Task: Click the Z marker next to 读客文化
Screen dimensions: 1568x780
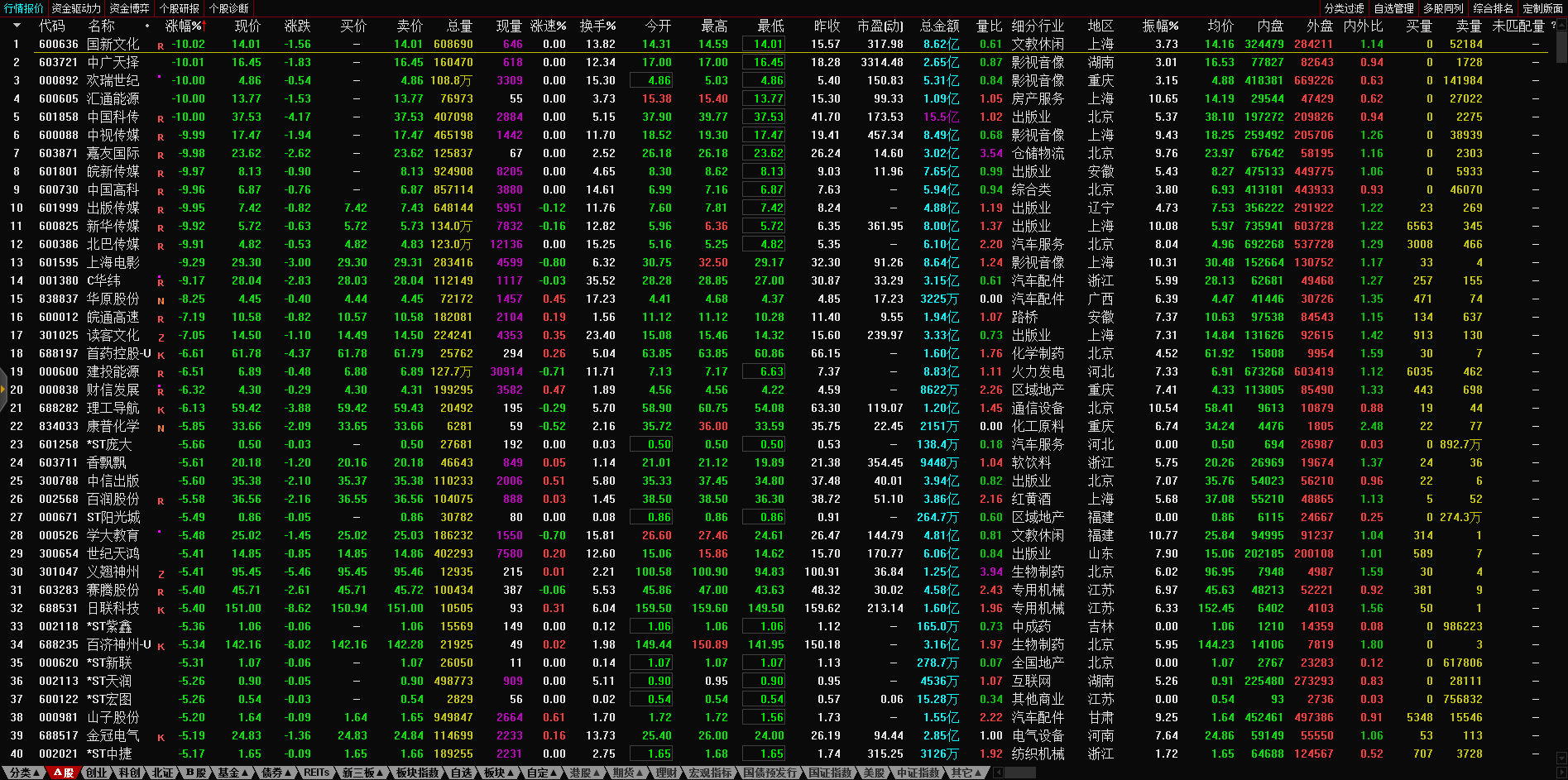Action: (x=161, y=337)
